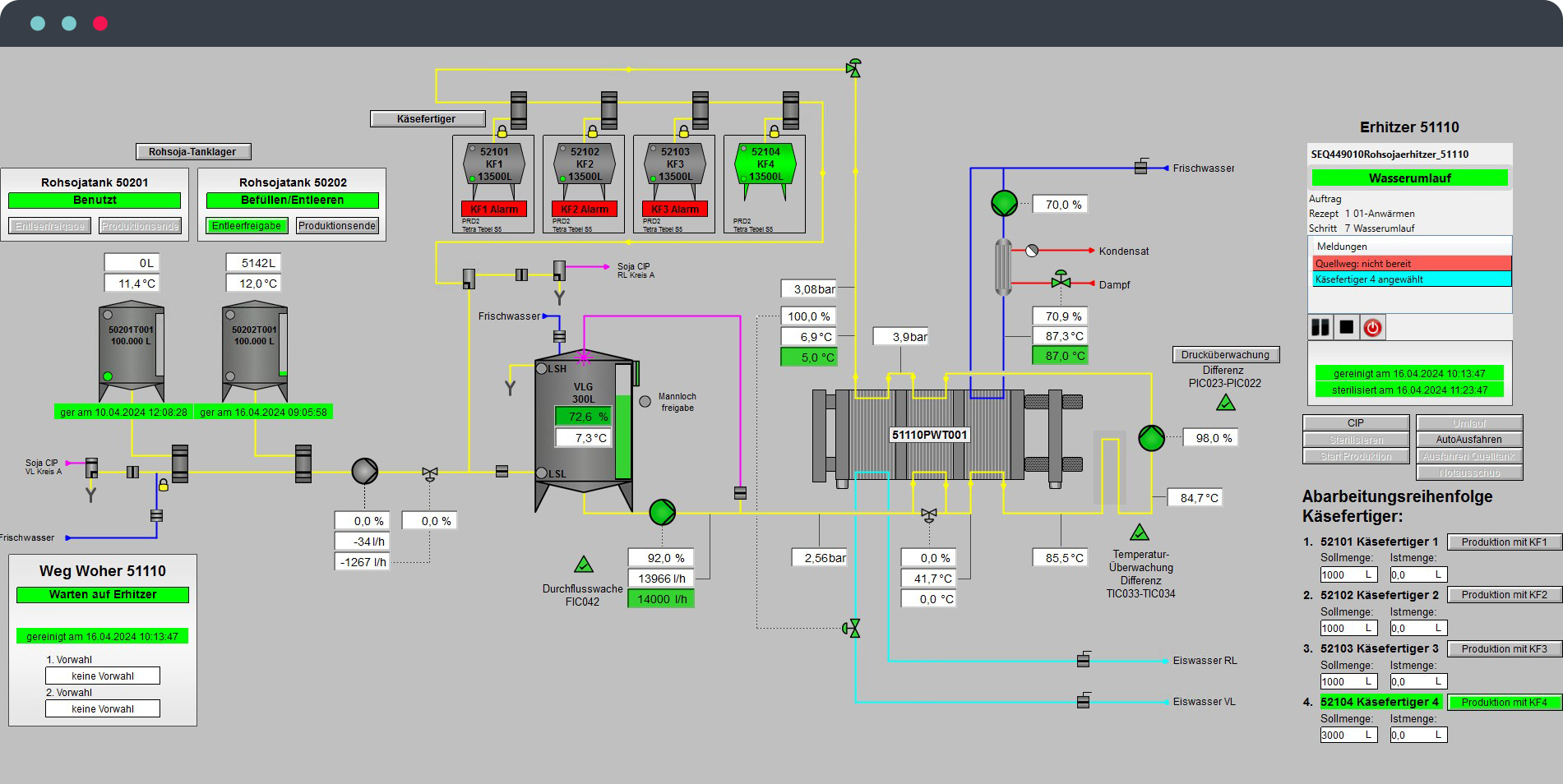This screenshot has width=1563, height=784.
Task: Click the green Durchflusswache FIC042 check icon
Action: (583, 565)
